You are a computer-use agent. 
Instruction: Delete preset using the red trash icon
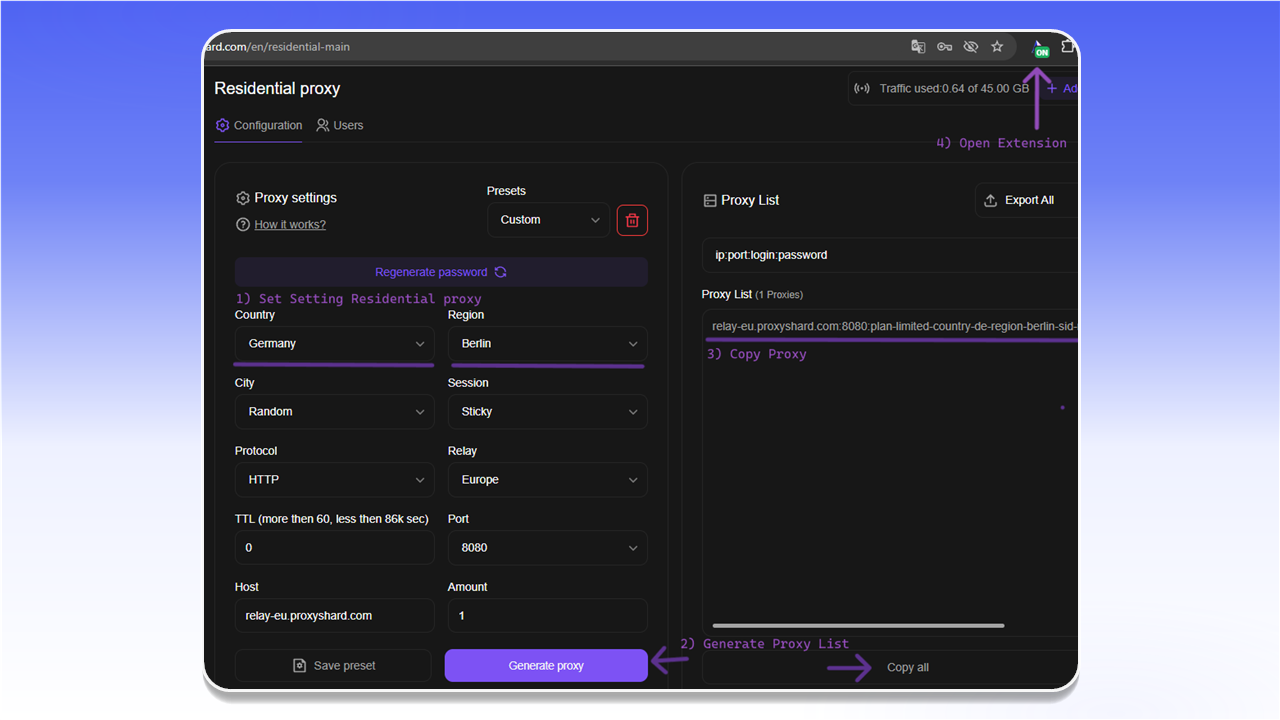(x=632, y=220)
